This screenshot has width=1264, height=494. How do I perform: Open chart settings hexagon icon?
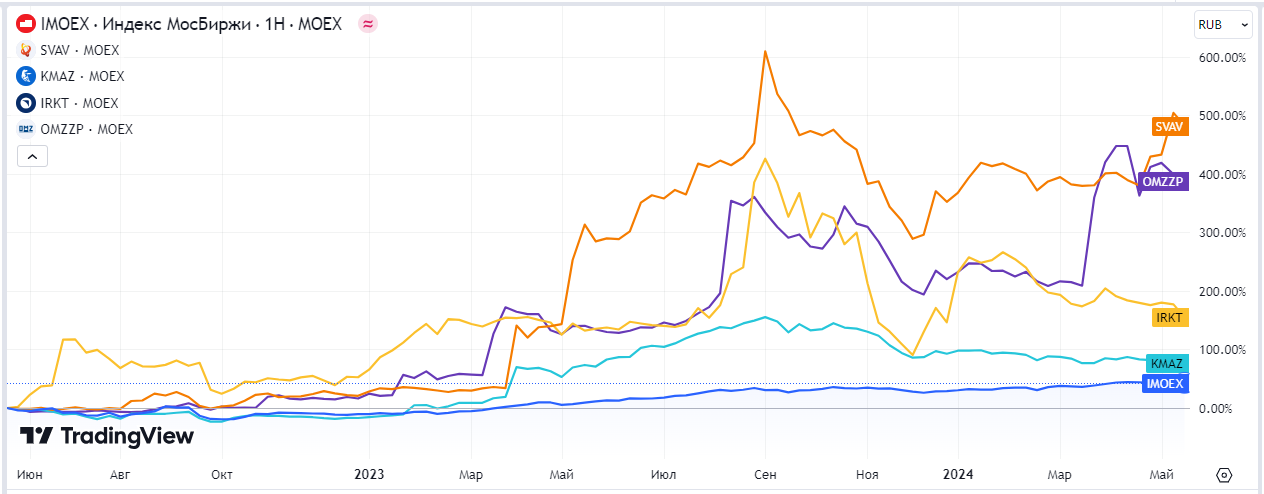point(1223,474)
